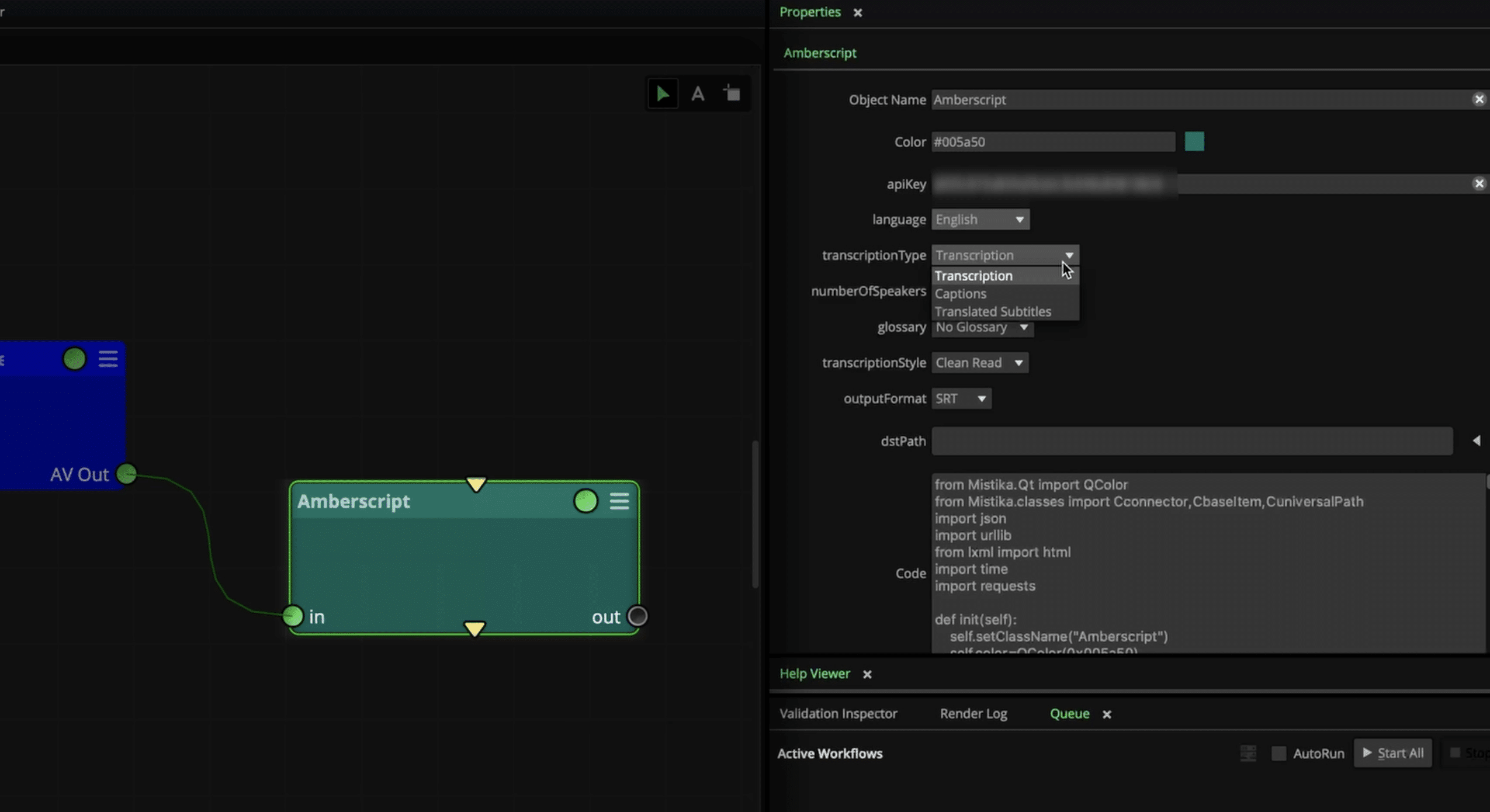The width and height of the screenshot is (1490, 812).
Task: Click the queue layout icon beside AutoRun
Action: 1248,753
